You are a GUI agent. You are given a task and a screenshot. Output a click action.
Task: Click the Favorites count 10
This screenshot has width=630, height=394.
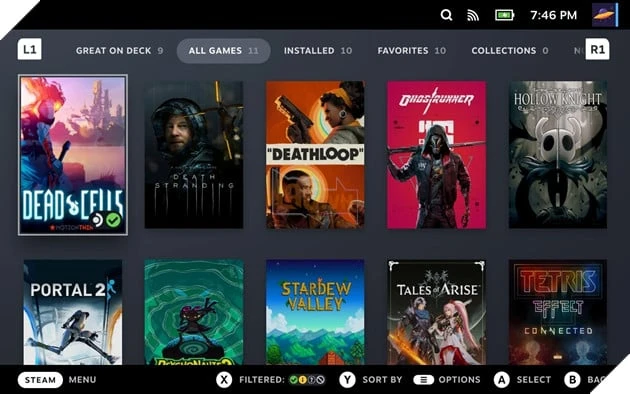pyautogui.click(x=440, y=51)
